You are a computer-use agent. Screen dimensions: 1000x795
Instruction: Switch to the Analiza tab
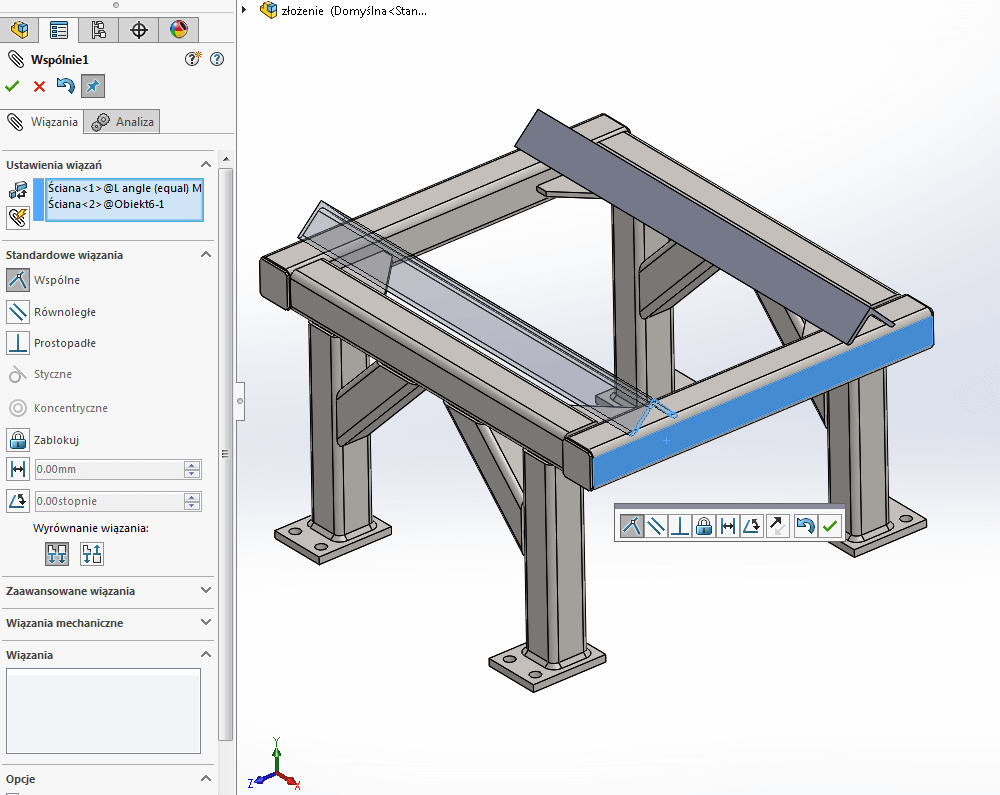click(123, 122)
